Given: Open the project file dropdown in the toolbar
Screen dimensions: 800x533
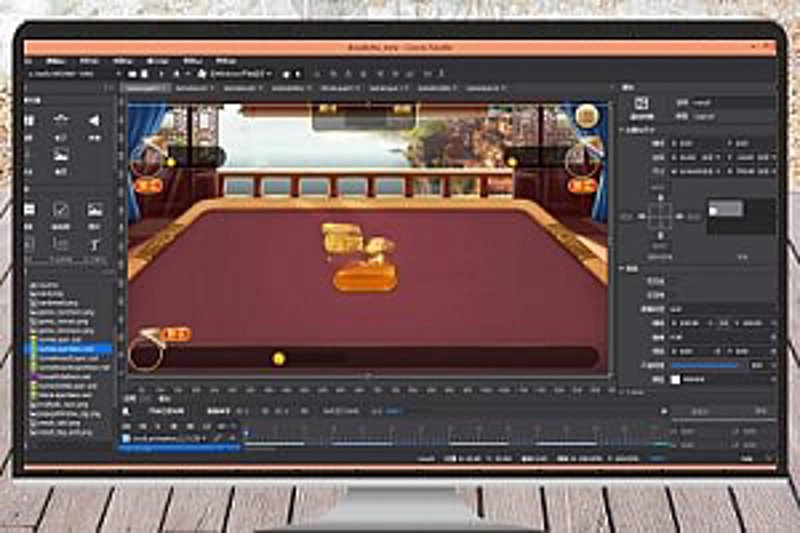Looking at the screenshot, I should coord(74,74).
